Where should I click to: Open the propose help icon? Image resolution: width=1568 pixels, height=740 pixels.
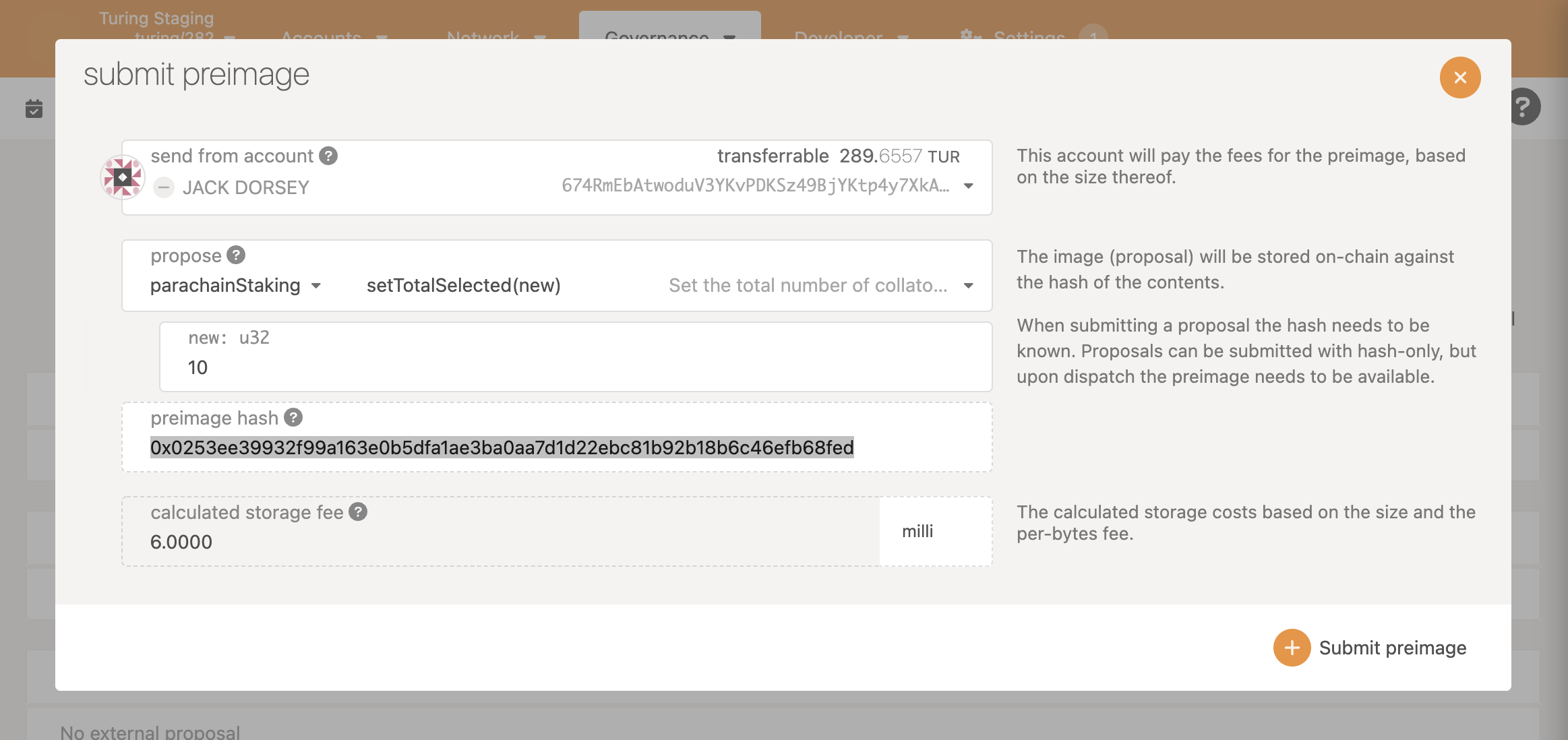236,255
